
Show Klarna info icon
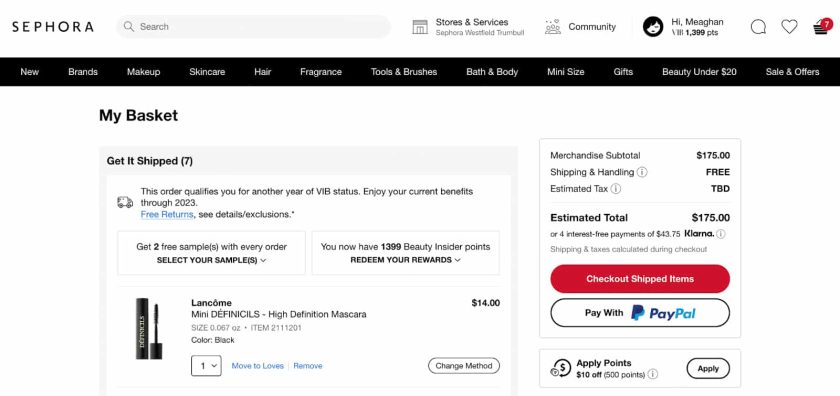(x=721, y=234)
